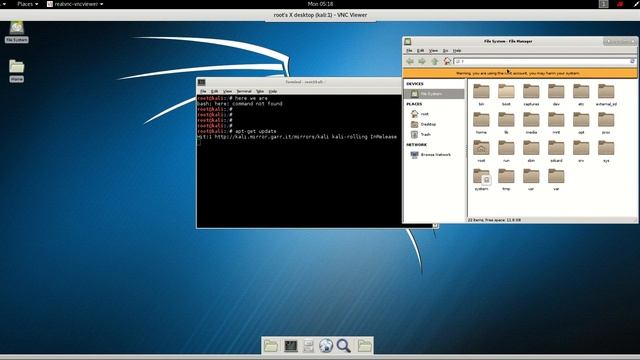Open the etc folder
Viewport: 640px width, 360px height.
[x=581, y=95]
